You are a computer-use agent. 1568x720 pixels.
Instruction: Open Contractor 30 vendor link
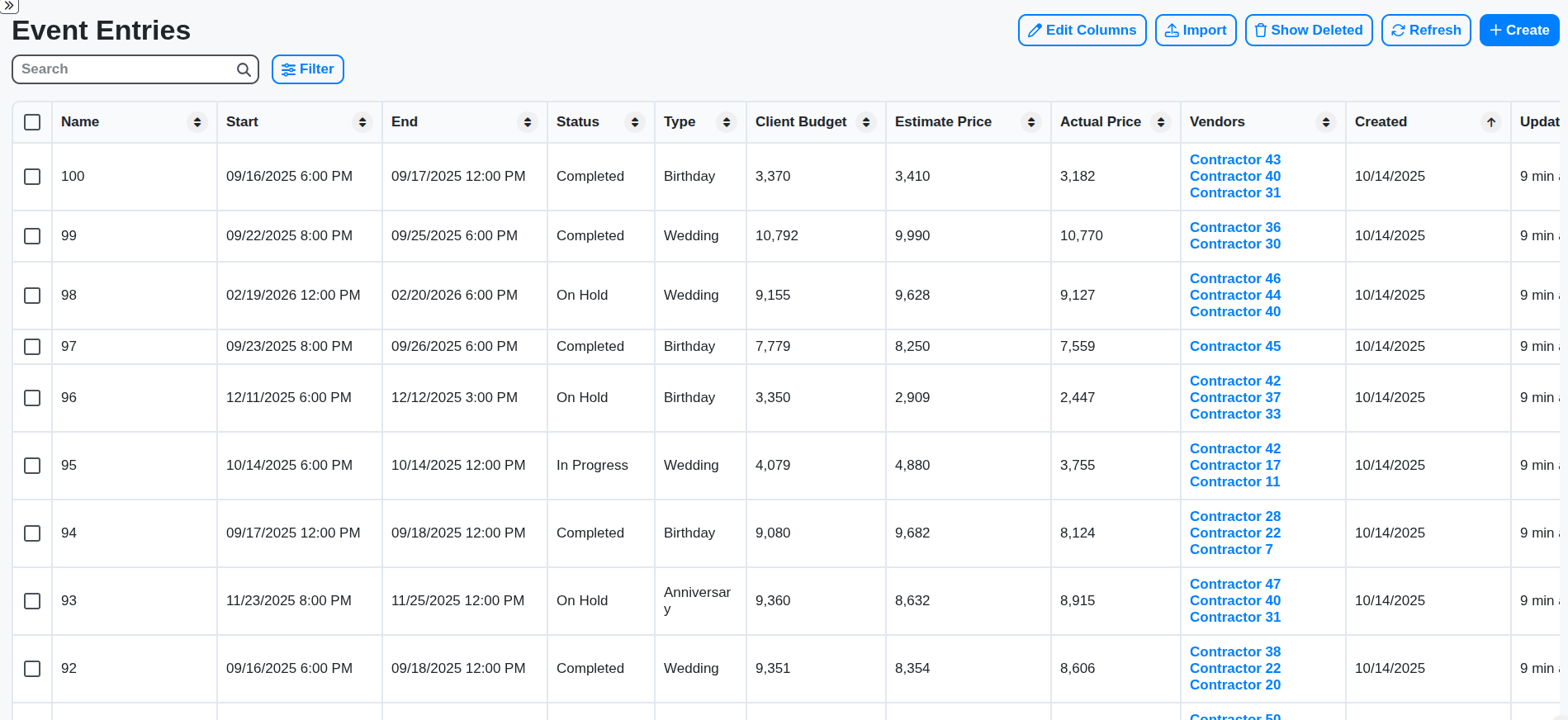(1234, 244)
